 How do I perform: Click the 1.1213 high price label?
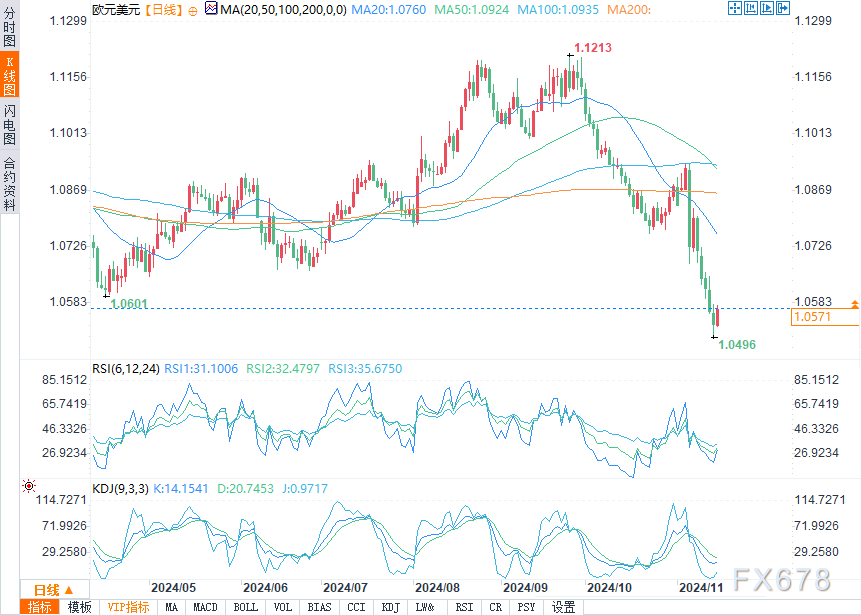click(x=593, y=48)
